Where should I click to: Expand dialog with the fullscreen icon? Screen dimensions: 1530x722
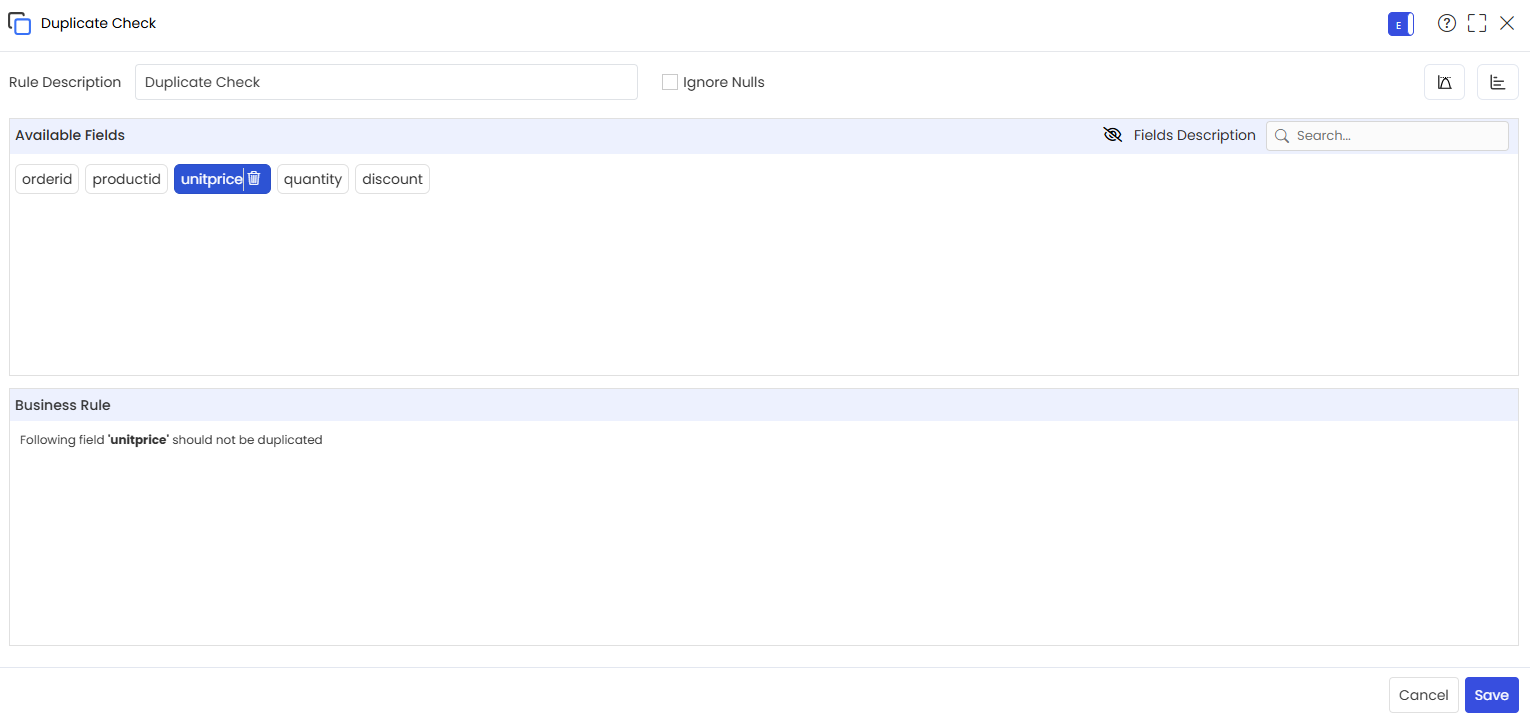1477,23
